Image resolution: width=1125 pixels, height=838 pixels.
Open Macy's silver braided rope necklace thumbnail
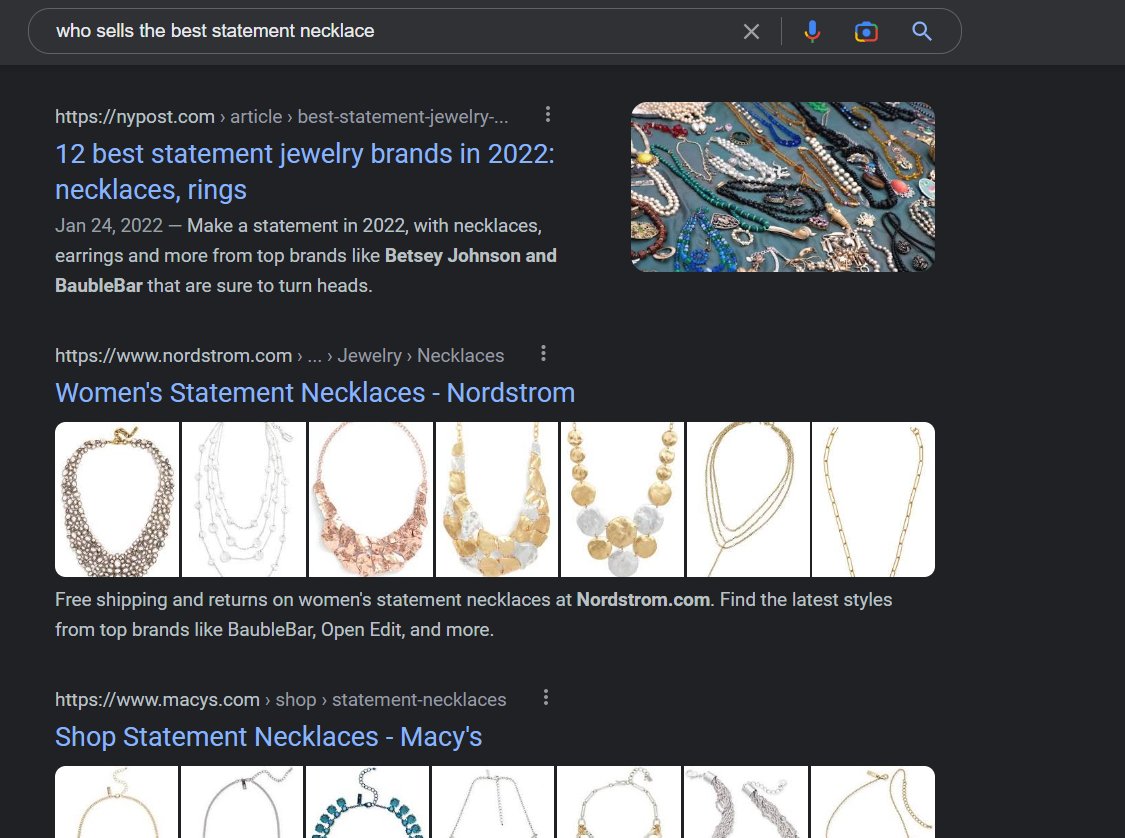(746, 802)
